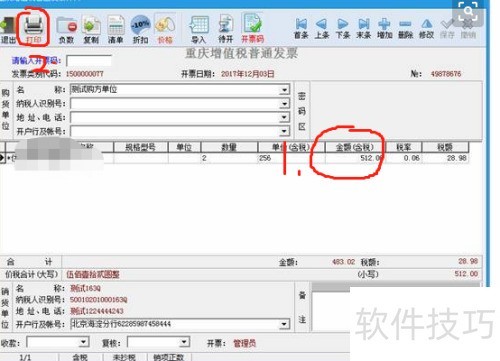The image size is (500, 361).
Task: Click seller tax ID 500102010001163Q
Action: click(99, 300)
